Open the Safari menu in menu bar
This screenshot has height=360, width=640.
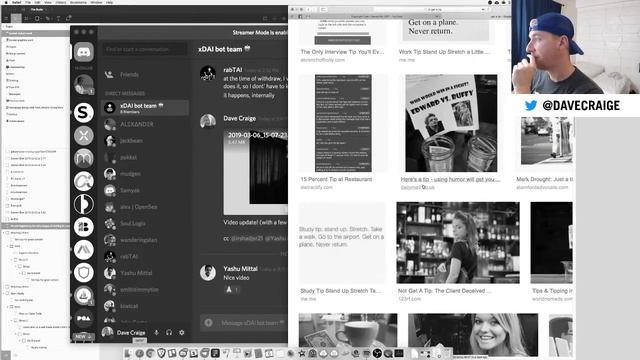tap(17, 2)
